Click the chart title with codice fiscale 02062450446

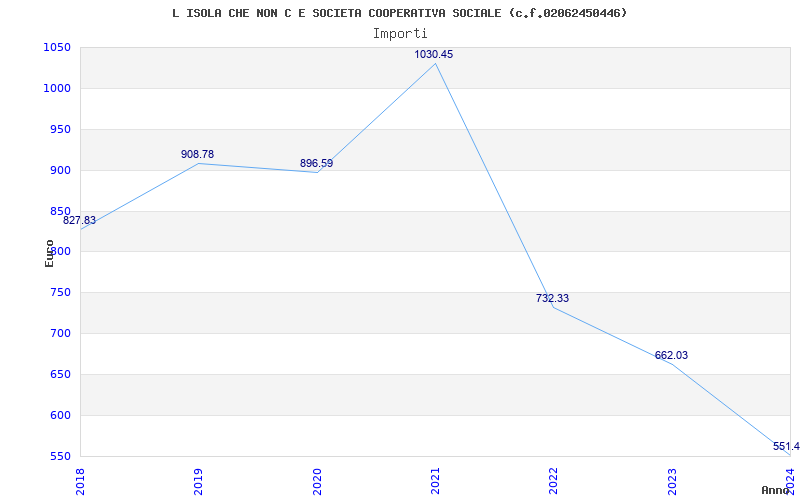[x=399, y=13]
